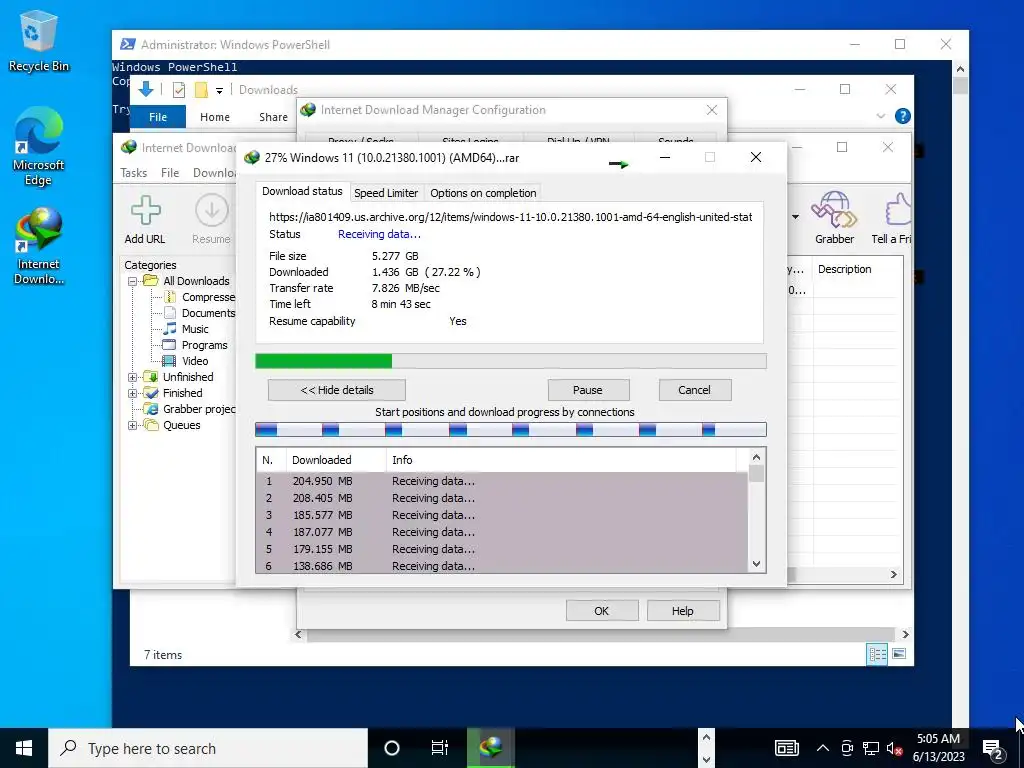Open Microsoft Edge desktop shortcut
The image size is (1024, 768).
(39, 147)
